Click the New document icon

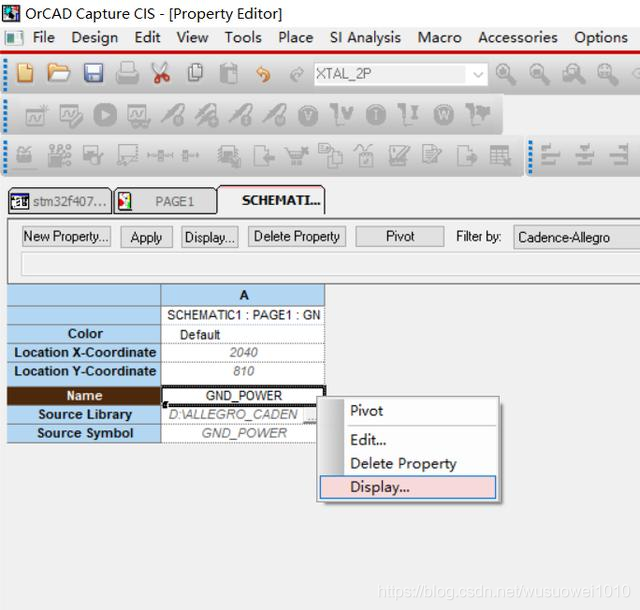click(x=25, y=73)
